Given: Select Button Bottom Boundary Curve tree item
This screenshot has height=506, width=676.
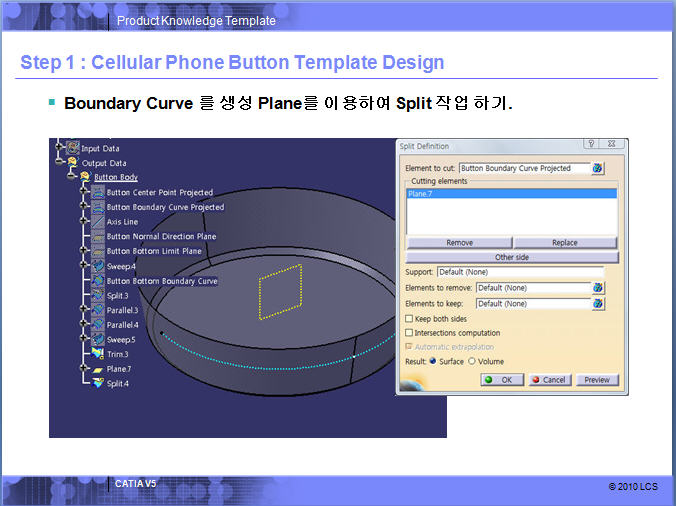Looking at the screenshot, I should (x=162, y=281).
